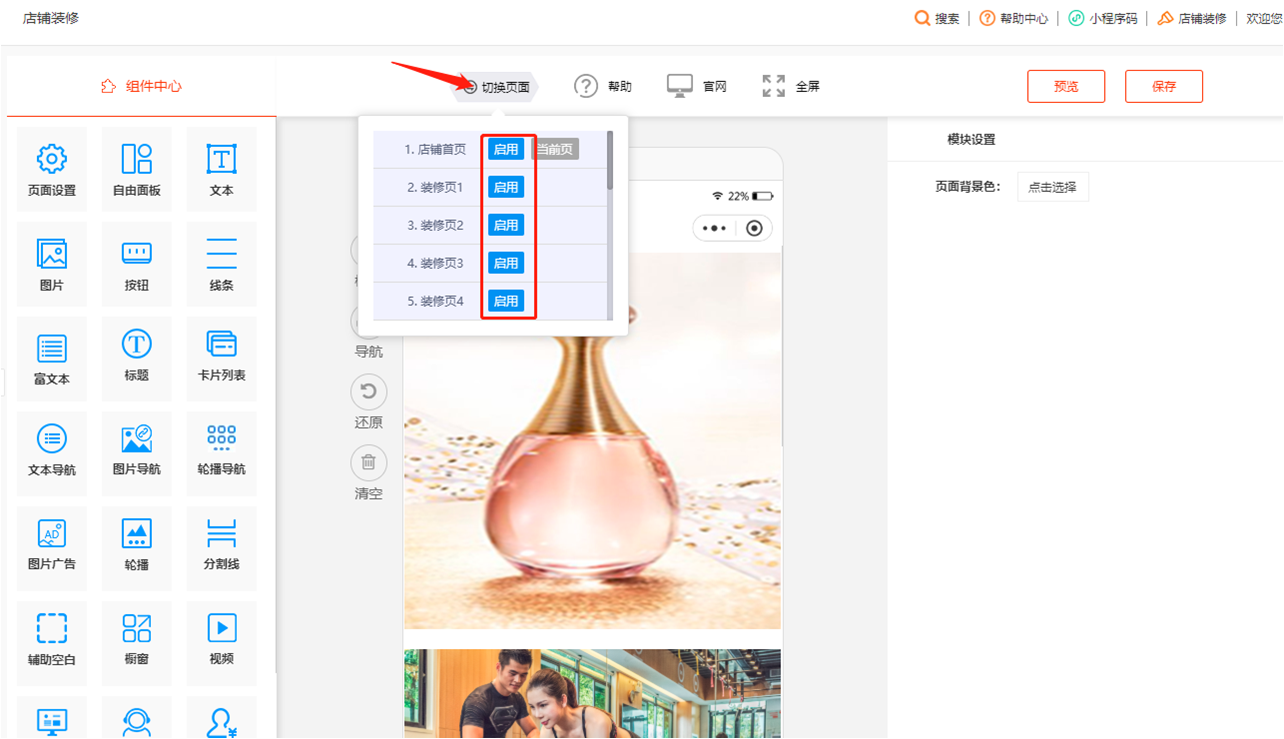The height and width of the screenshot is (739, 1284).
Task: Open the 帮助中心 help center link
Action: [x=1014, y=18]
